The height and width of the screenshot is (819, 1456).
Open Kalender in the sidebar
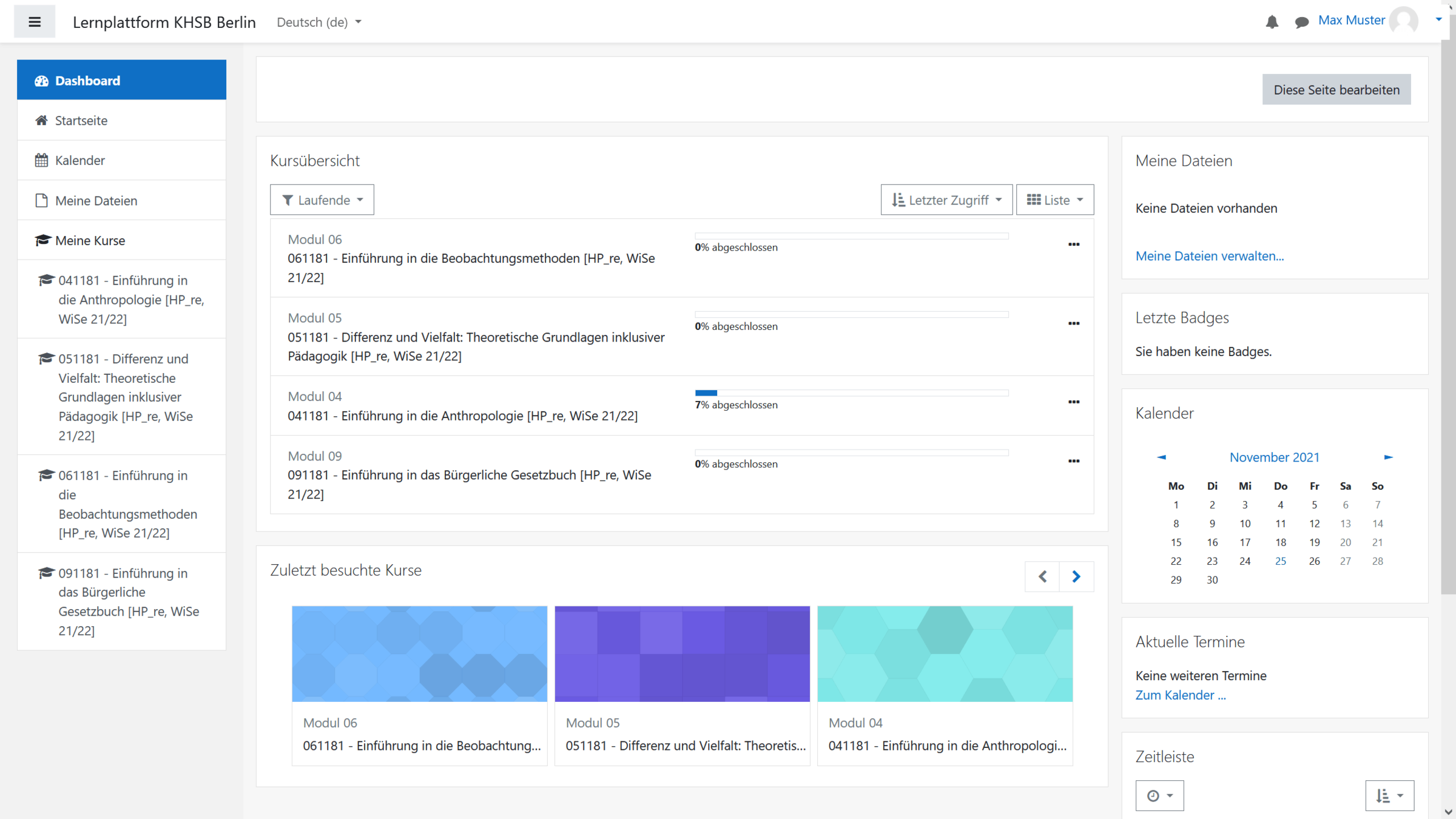[79, 160]
